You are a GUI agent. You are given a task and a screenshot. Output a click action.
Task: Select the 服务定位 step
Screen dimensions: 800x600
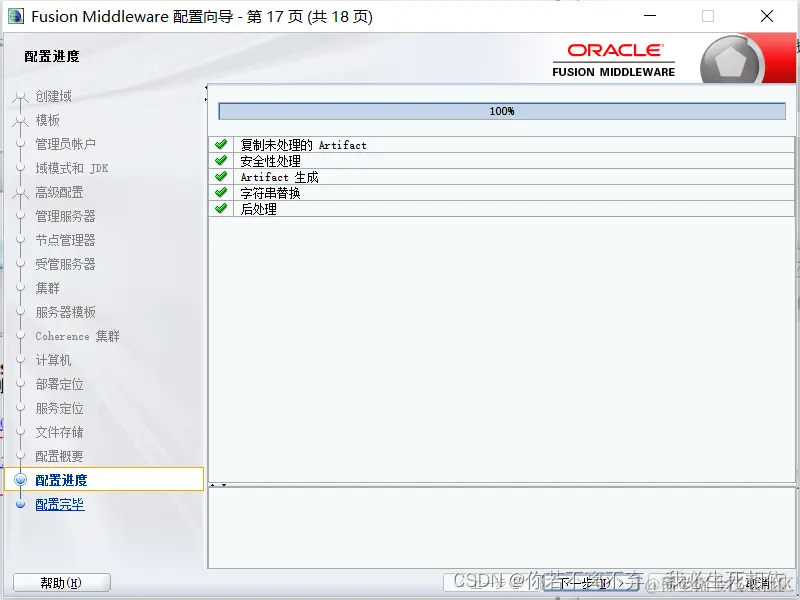point(59,408)
